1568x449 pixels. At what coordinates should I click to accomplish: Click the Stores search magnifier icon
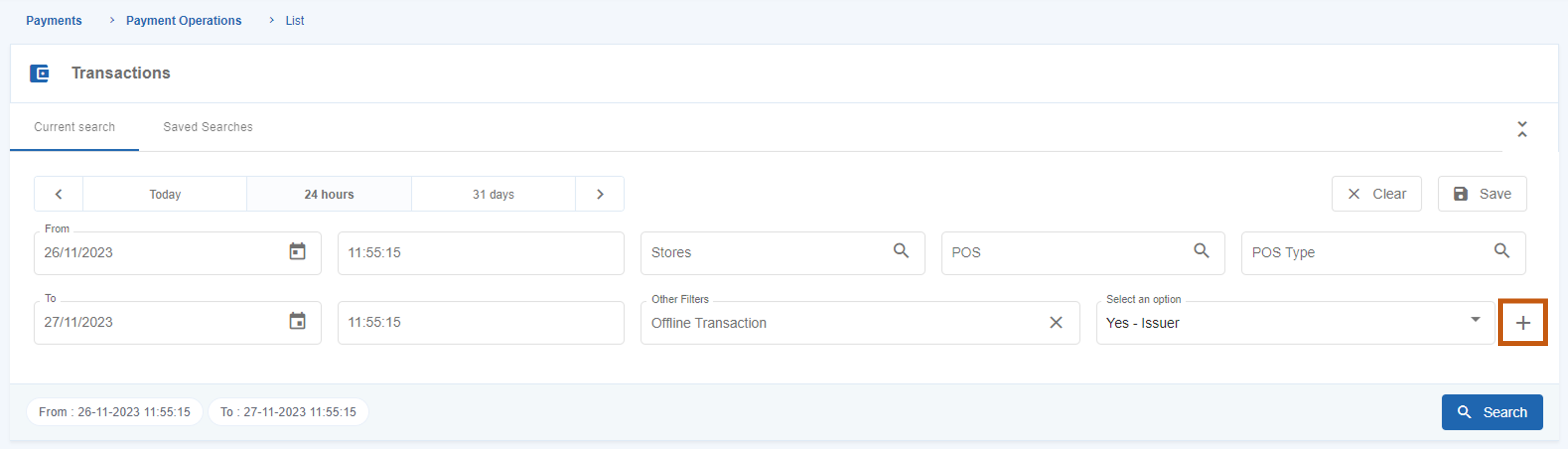901,250
